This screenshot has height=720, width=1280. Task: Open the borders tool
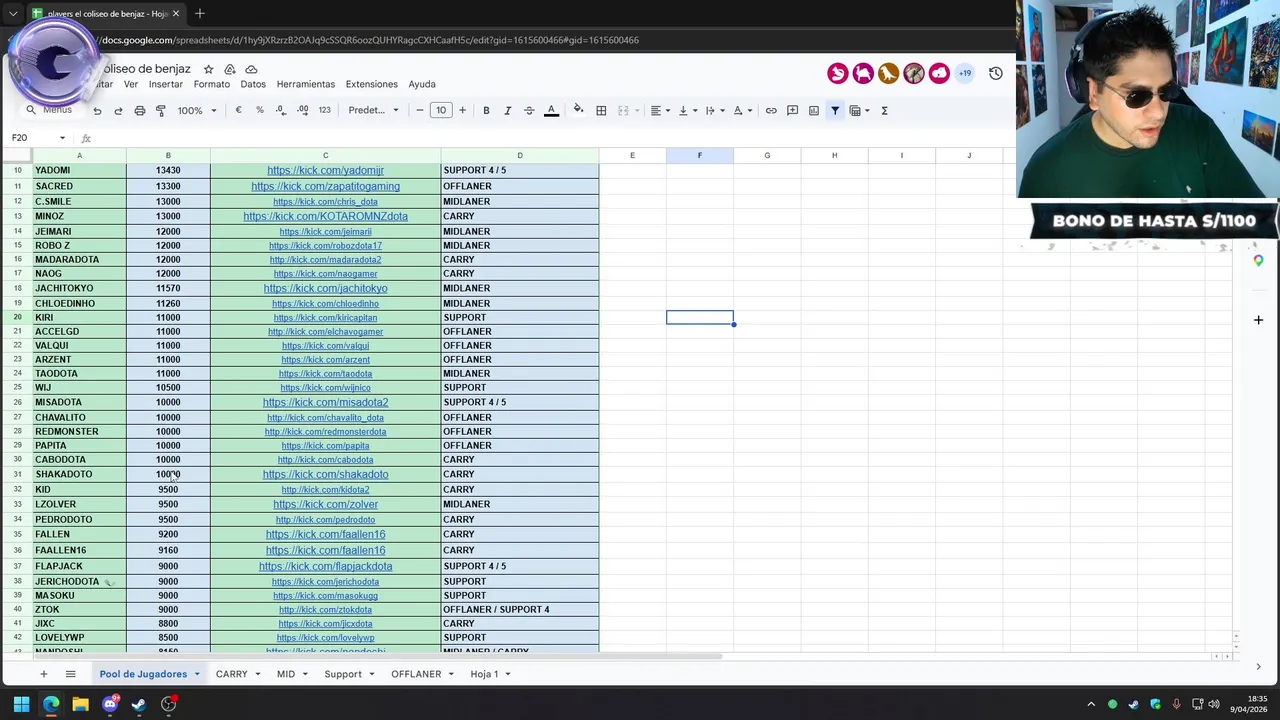601,110
